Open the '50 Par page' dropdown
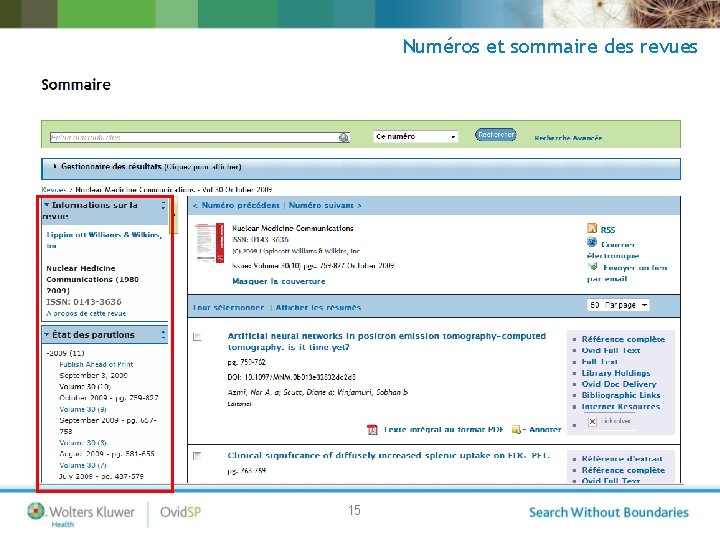Screen dimensions: 720x540 (618, 305)
